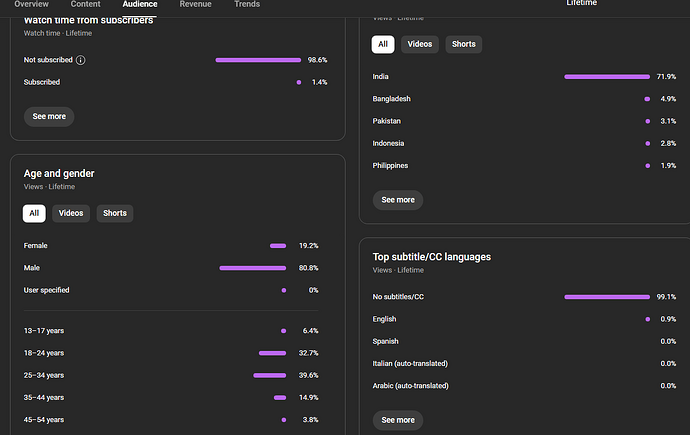This screenshot has height=435, width=690.
Task: Click the India country link
Action: point(380,77)
